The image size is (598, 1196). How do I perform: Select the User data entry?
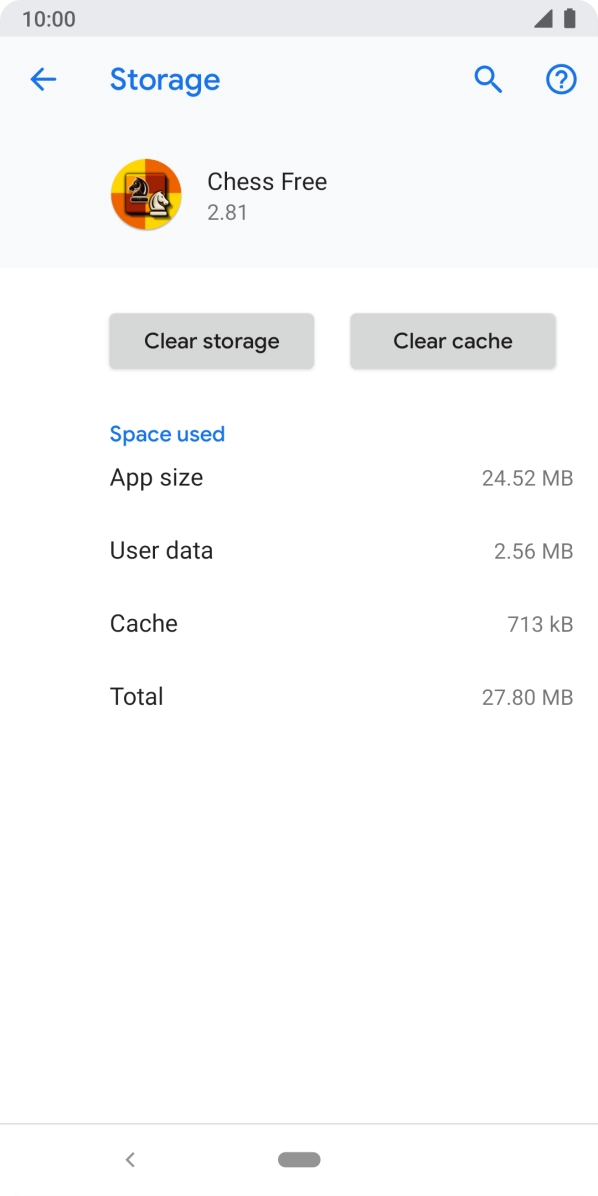click(x=161, y=550)
